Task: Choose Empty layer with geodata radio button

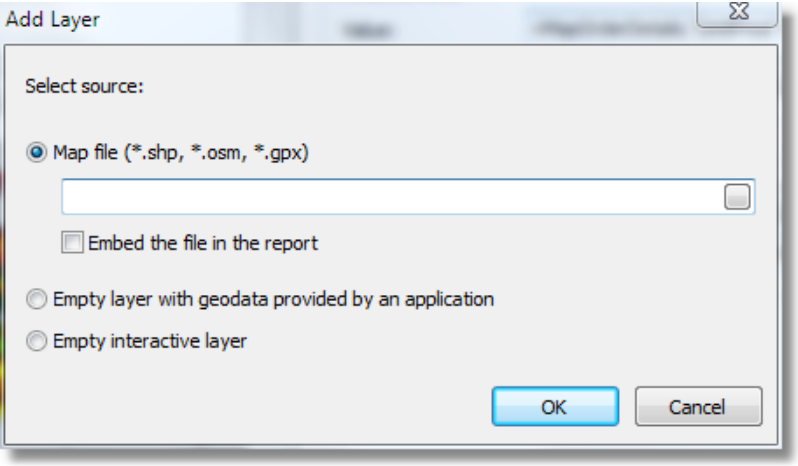Action: [37, 299]
